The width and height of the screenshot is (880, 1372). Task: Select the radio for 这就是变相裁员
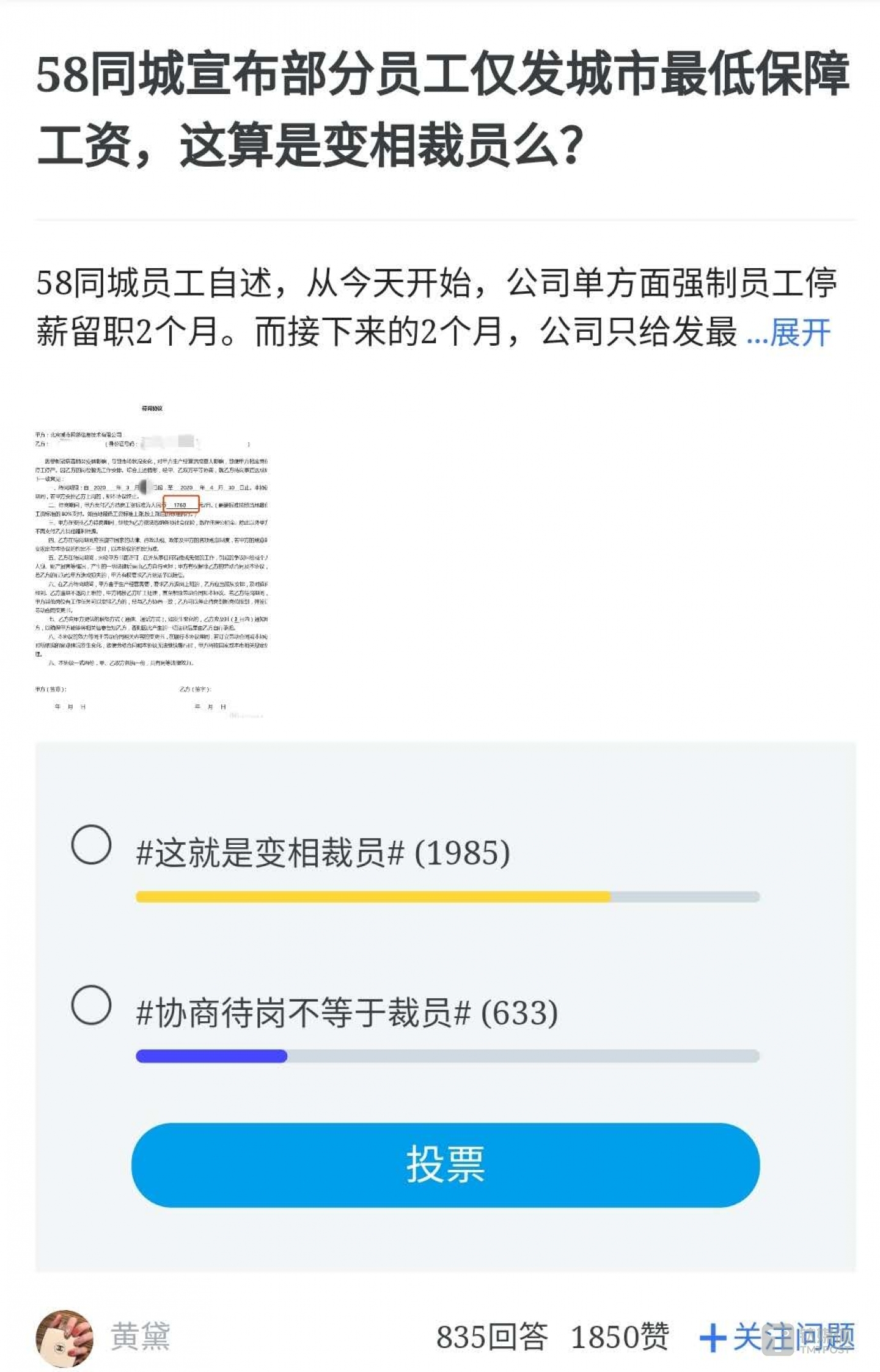click(x=91, y=845)
